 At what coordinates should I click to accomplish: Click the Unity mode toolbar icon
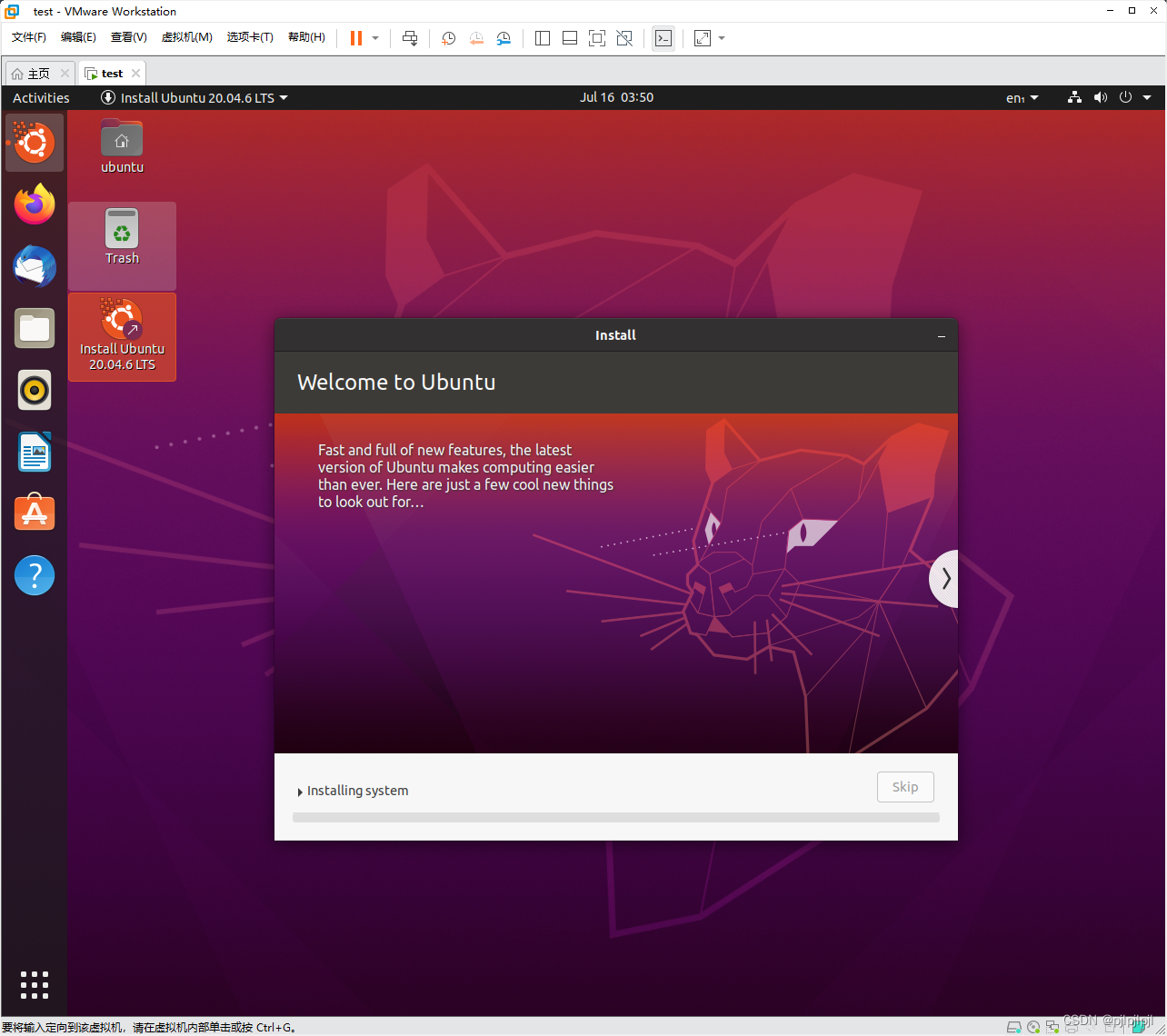[x=624, y=38]
